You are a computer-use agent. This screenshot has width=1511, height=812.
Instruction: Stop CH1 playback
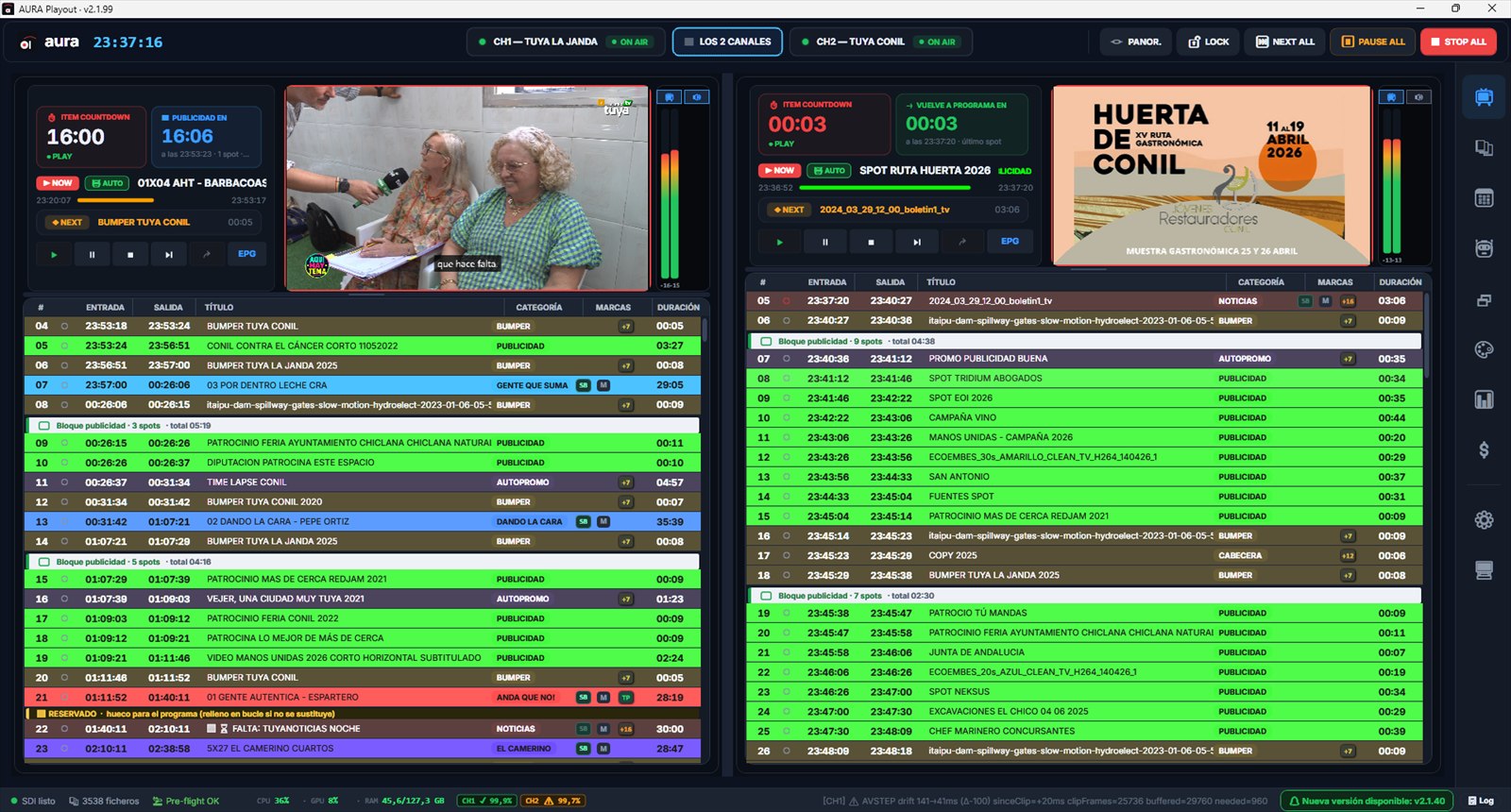pyautogui.click(x=130, y=254)
